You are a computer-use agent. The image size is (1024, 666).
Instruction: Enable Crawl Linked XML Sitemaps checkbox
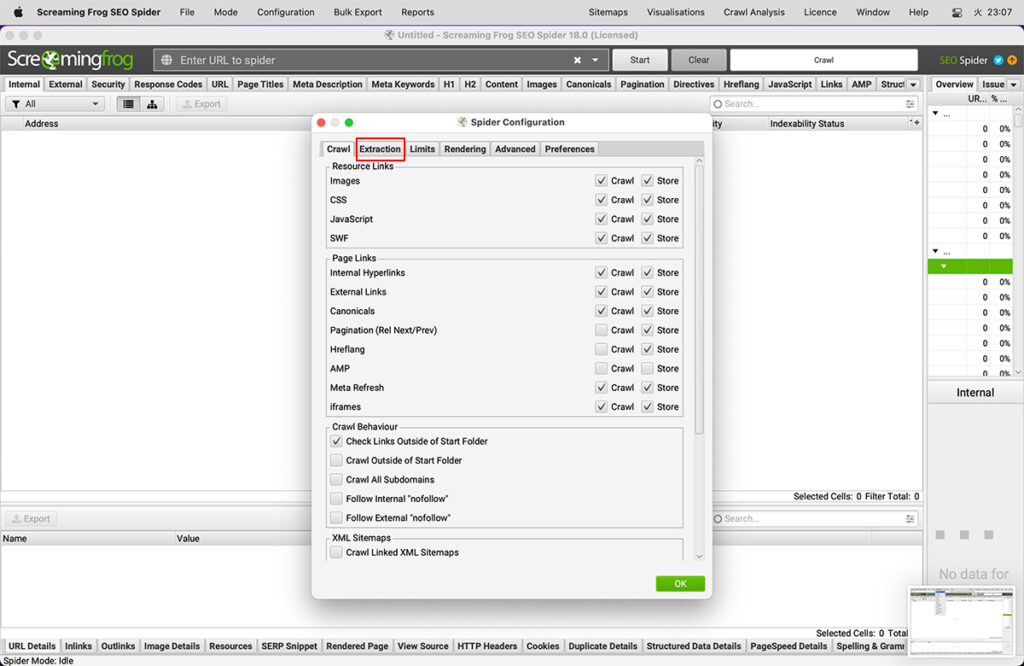click(336, 552)
